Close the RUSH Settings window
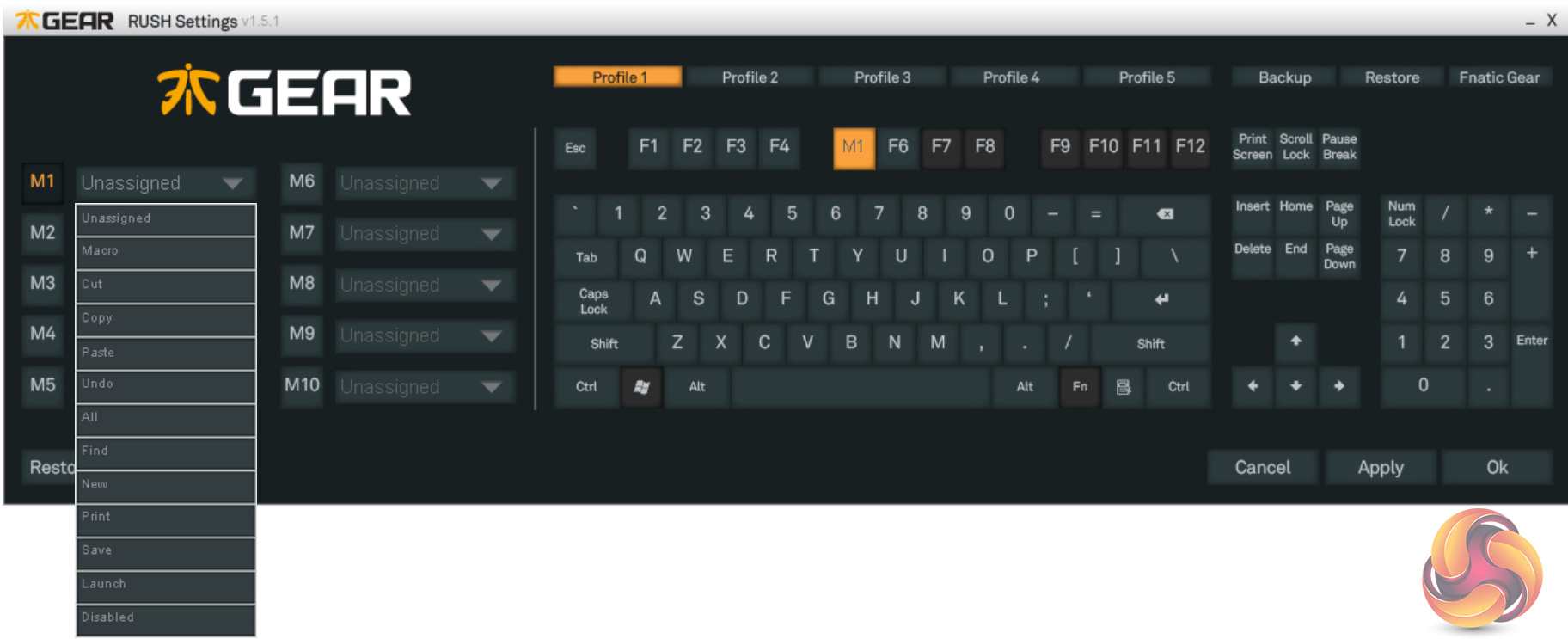The width and height of the screenshot is (1568, 639). point(1552,21)
